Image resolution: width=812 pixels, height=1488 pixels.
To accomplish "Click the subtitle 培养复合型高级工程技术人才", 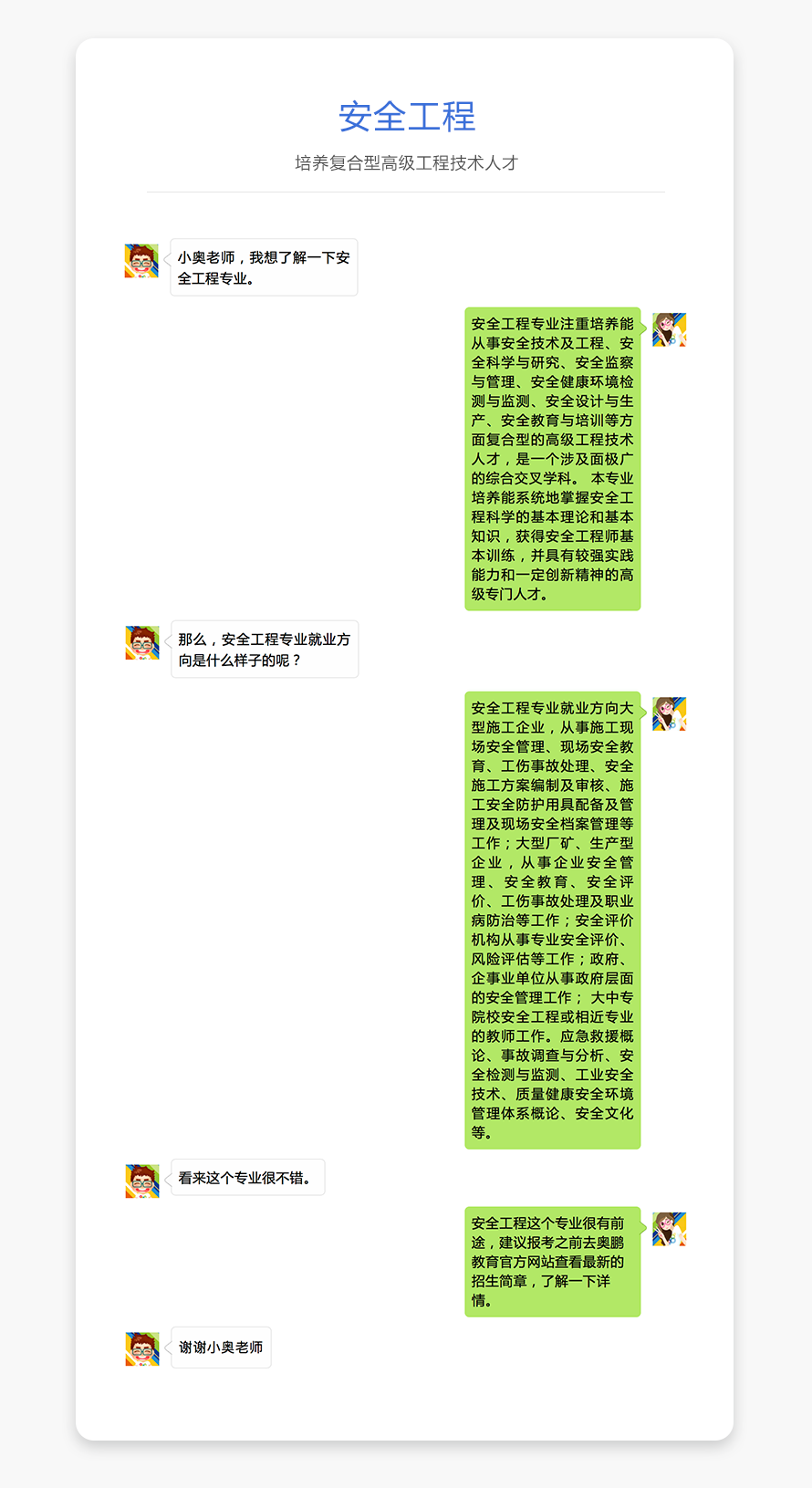I will click(x=406, y=163).
